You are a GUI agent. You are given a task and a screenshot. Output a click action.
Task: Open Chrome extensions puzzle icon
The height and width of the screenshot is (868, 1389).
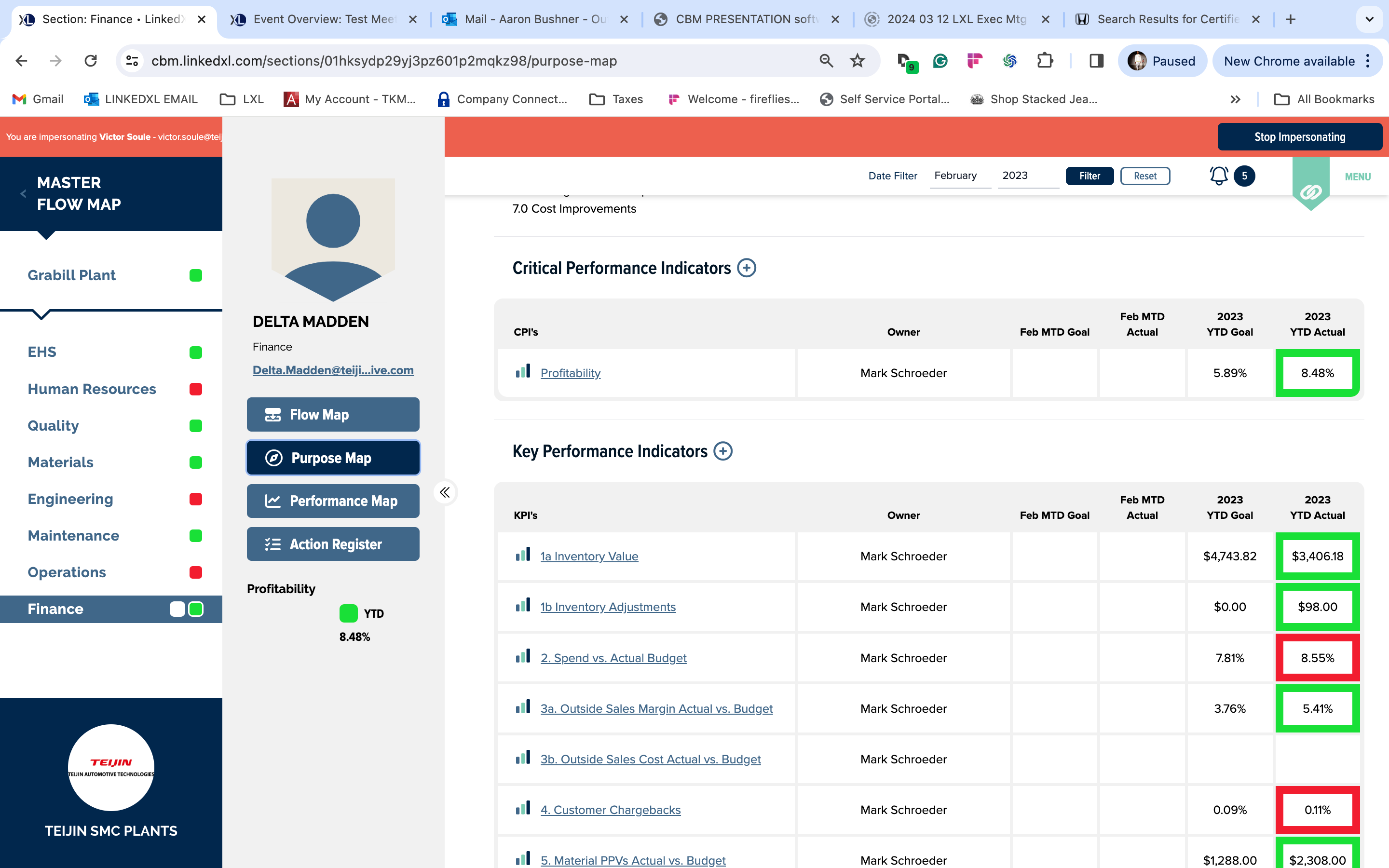[1045, 61]
